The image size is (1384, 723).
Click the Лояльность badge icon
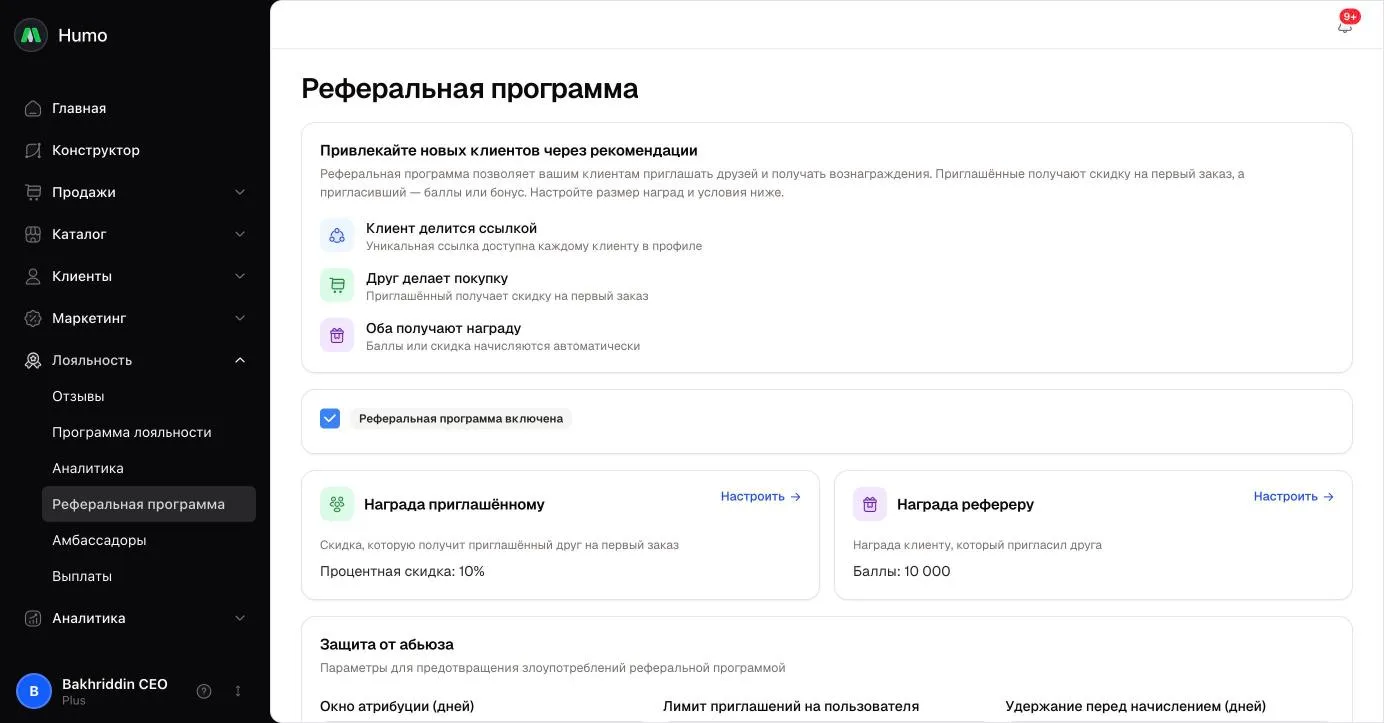pos(33,360)
